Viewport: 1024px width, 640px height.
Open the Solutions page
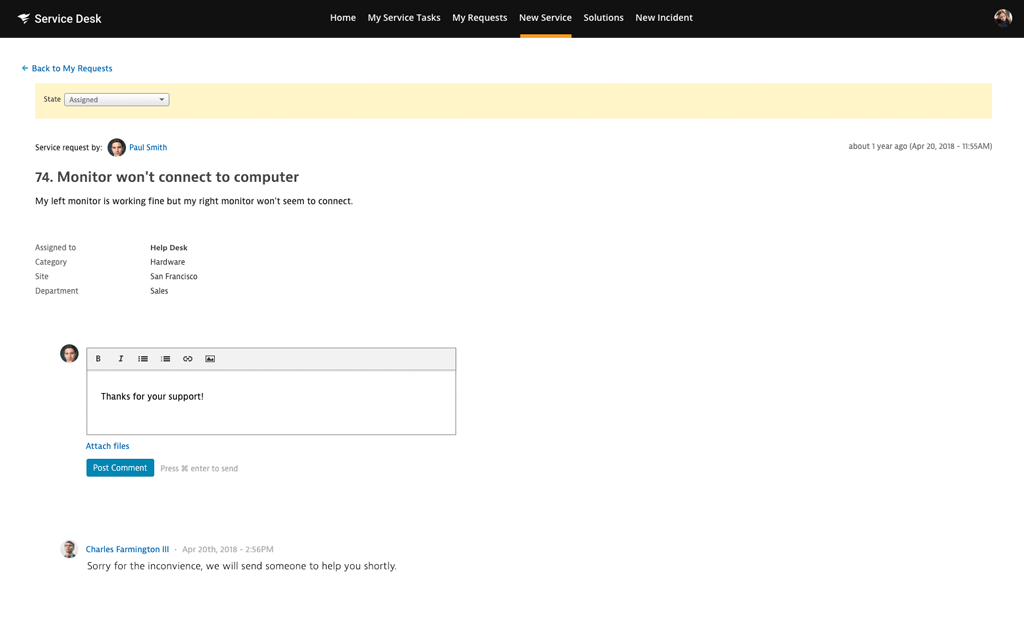tap(603, 18)
